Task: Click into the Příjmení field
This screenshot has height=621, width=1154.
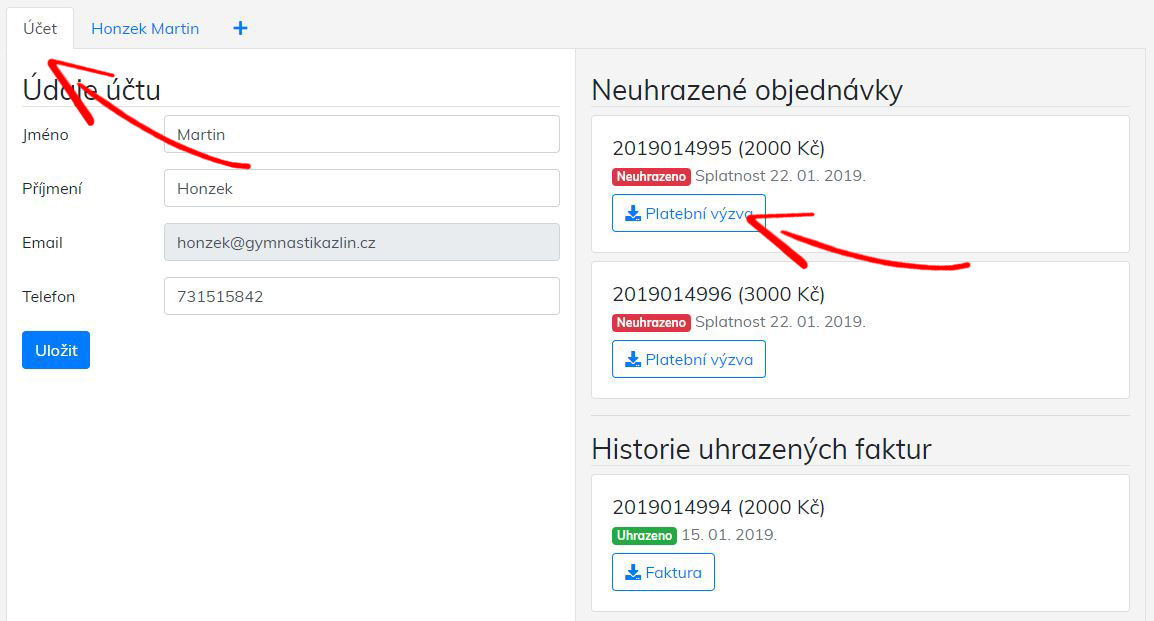Action: [x=361, y=188]
